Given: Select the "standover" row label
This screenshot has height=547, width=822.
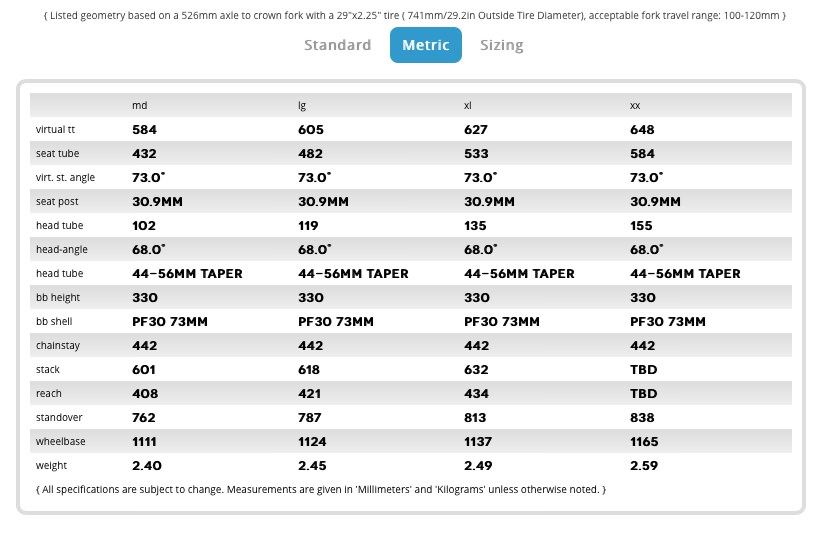Looking at the screenshot, I should [x=59, y=418].
